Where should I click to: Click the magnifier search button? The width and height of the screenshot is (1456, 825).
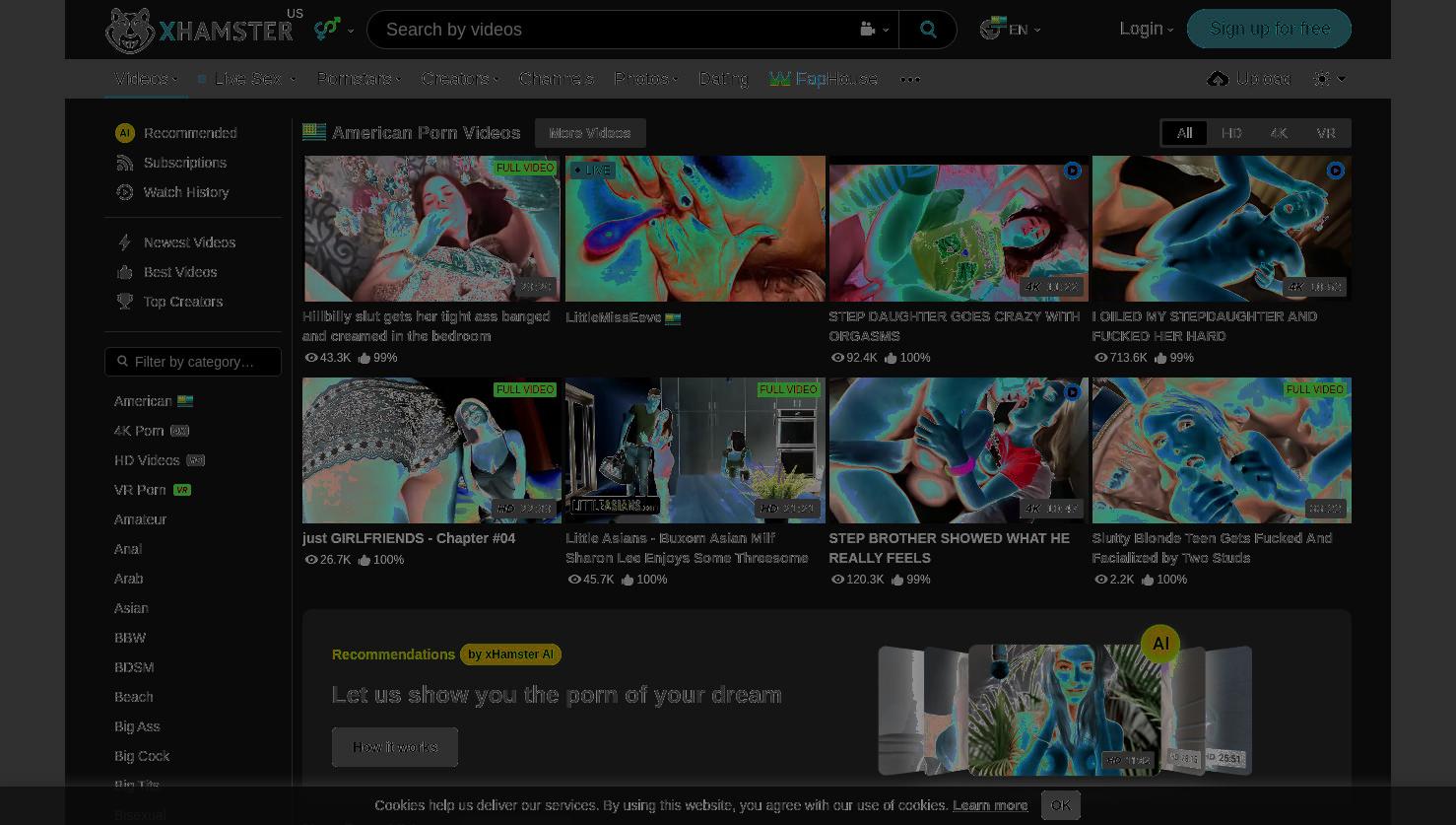[928, 30]
